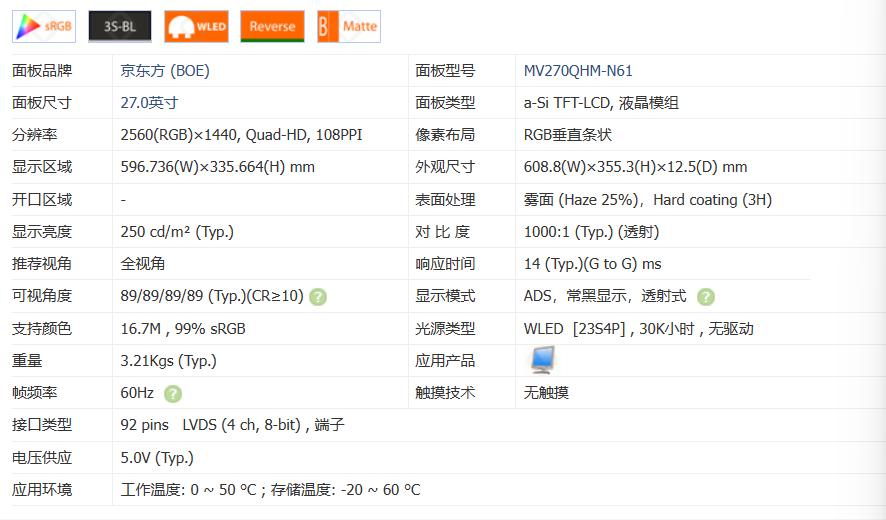
Task: Select the 92 pins LVDS interface value
Action: 232,425
